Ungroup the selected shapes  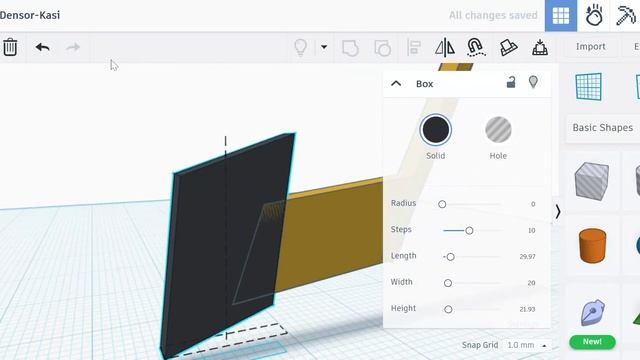coord(382,48)
